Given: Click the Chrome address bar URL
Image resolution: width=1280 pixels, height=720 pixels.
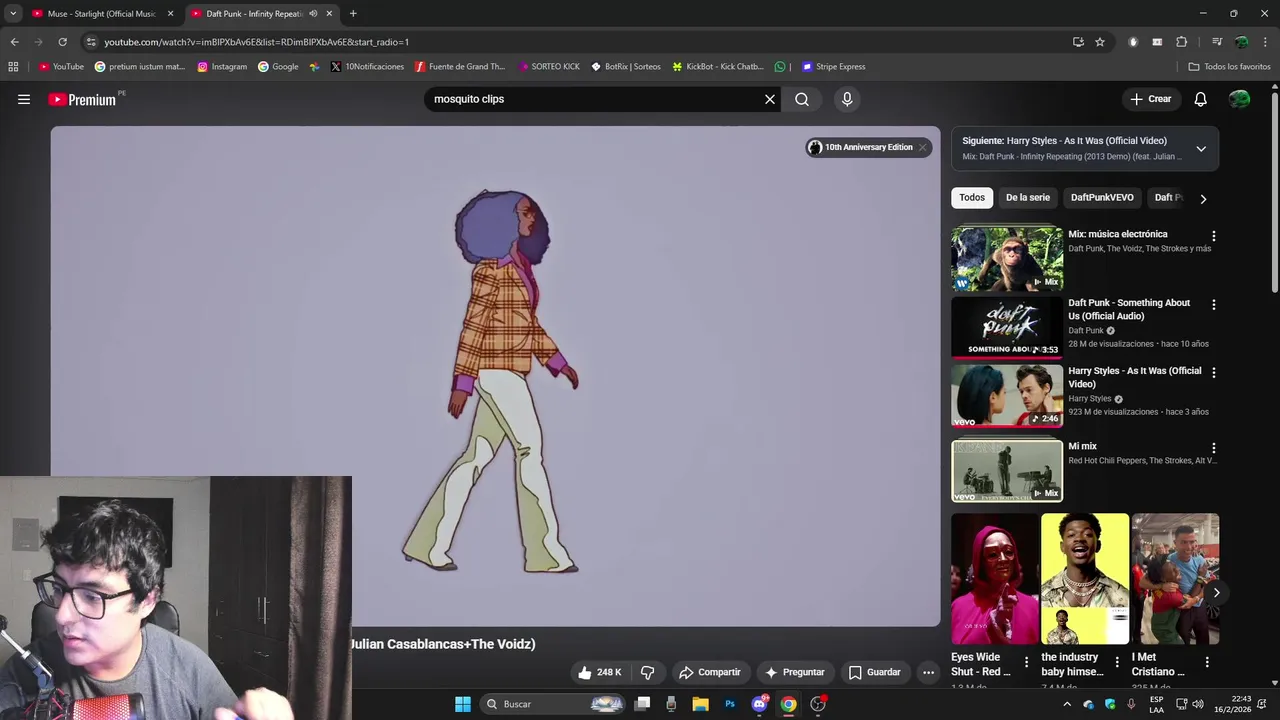Looking at the screenshot, I should (256, 42).
